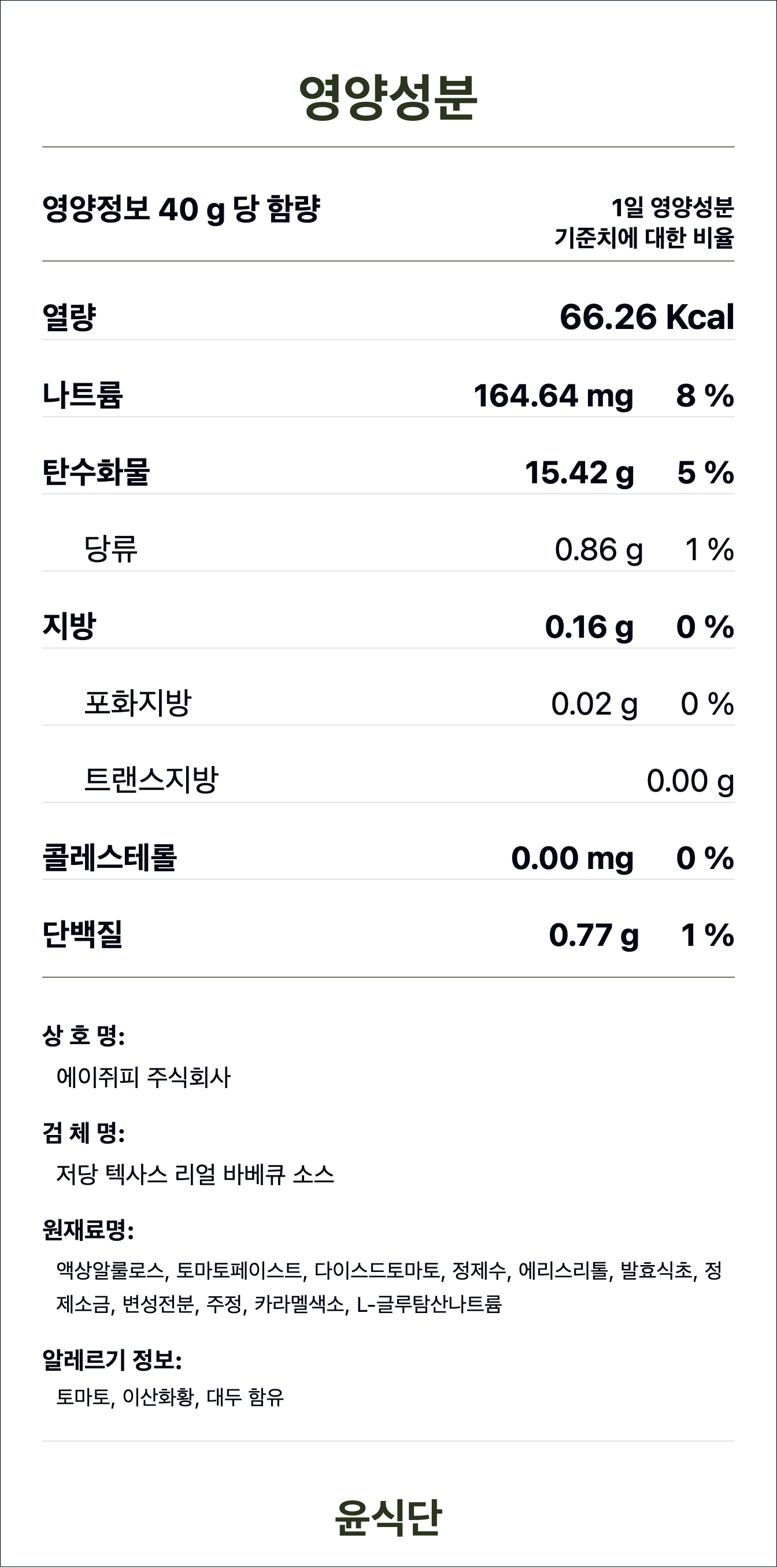Image resolution: width=777 pixels, height=1568 pixels.
Task: Click the 66.26 Kcal calorie value
Action: pyautogui.click(x=646, y=317)
